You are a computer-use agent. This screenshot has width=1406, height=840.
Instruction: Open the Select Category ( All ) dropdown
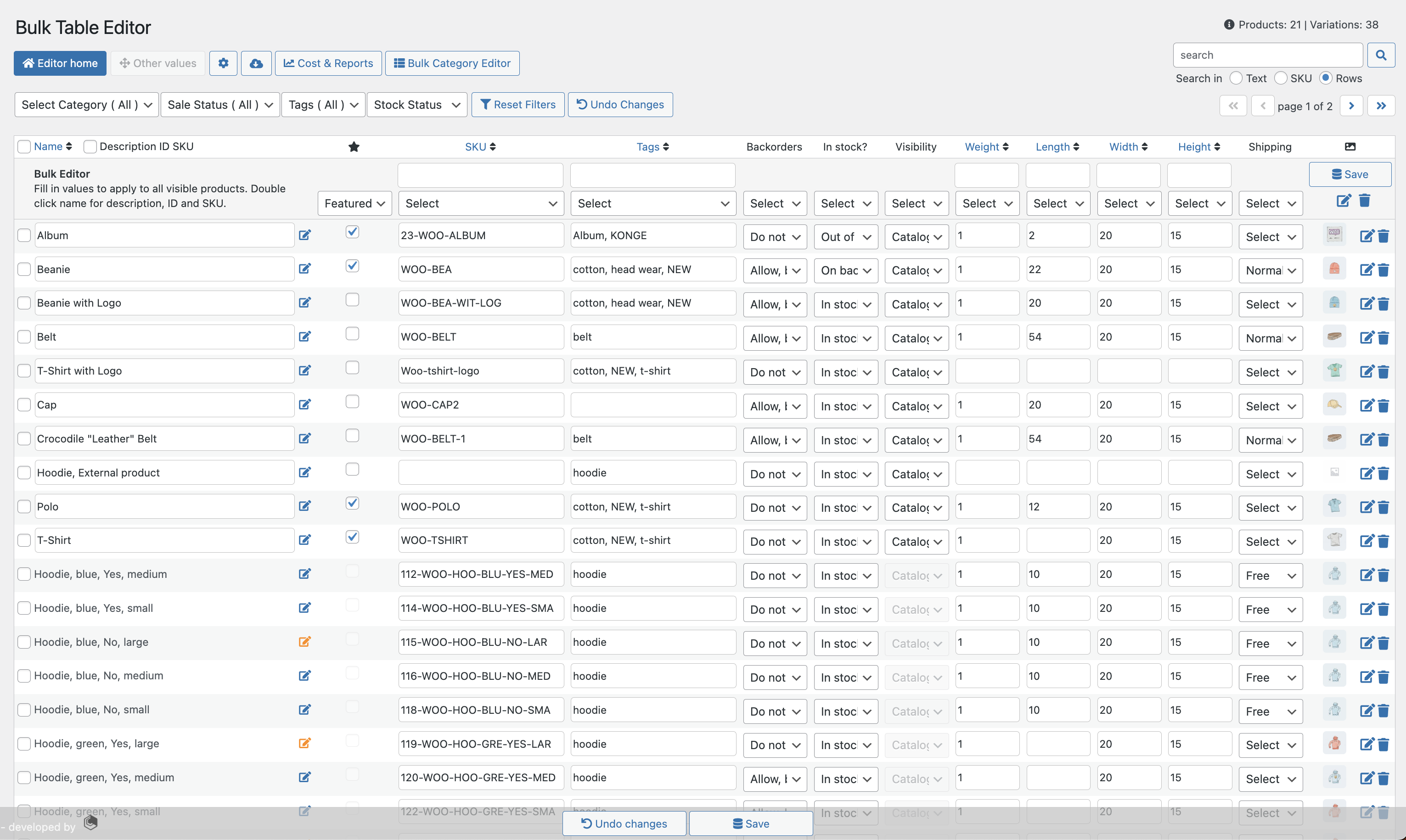tap(85, 104)
